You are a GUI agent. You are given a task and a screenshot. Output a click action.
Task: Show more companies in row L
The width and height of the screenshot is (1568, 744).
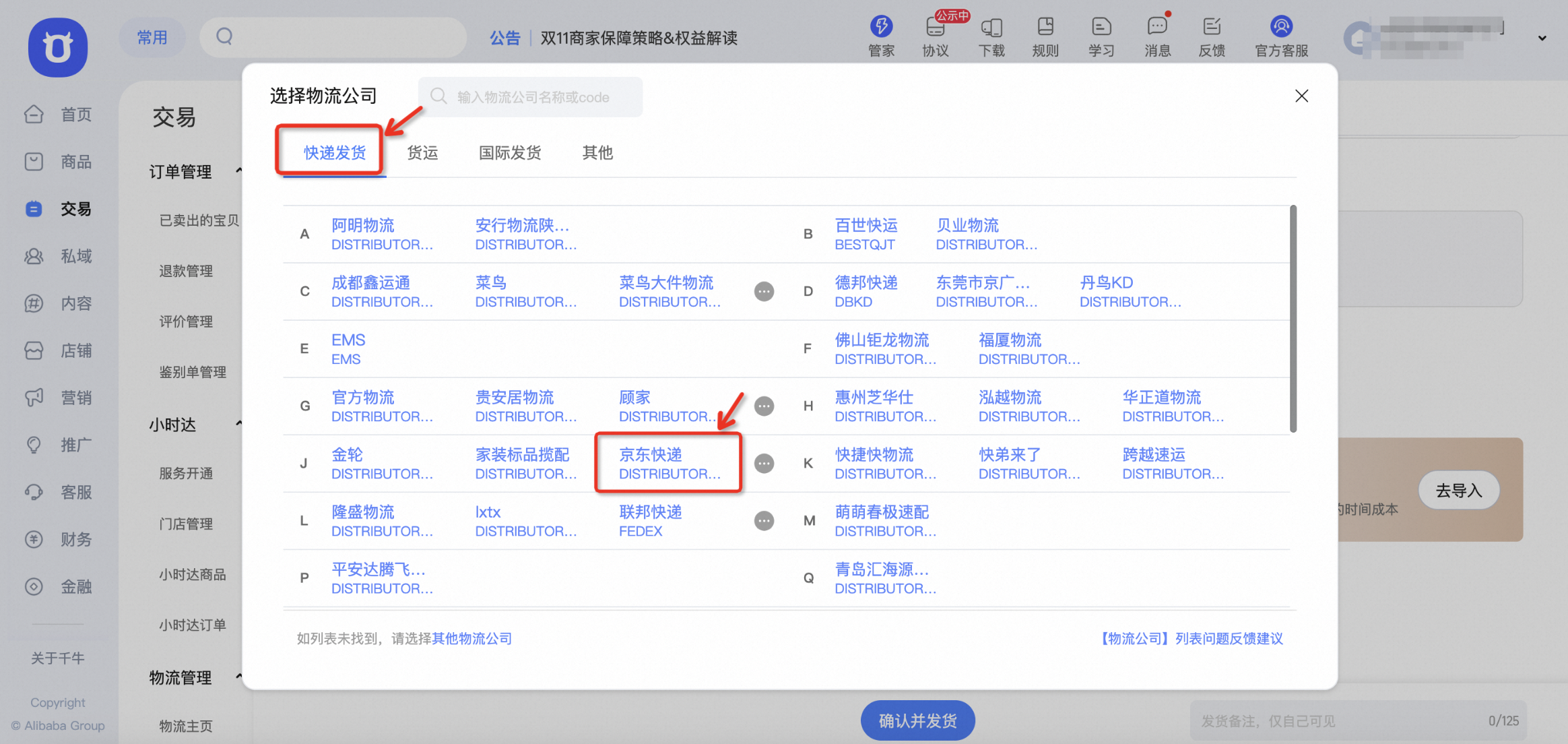click(x=764, y=520)
